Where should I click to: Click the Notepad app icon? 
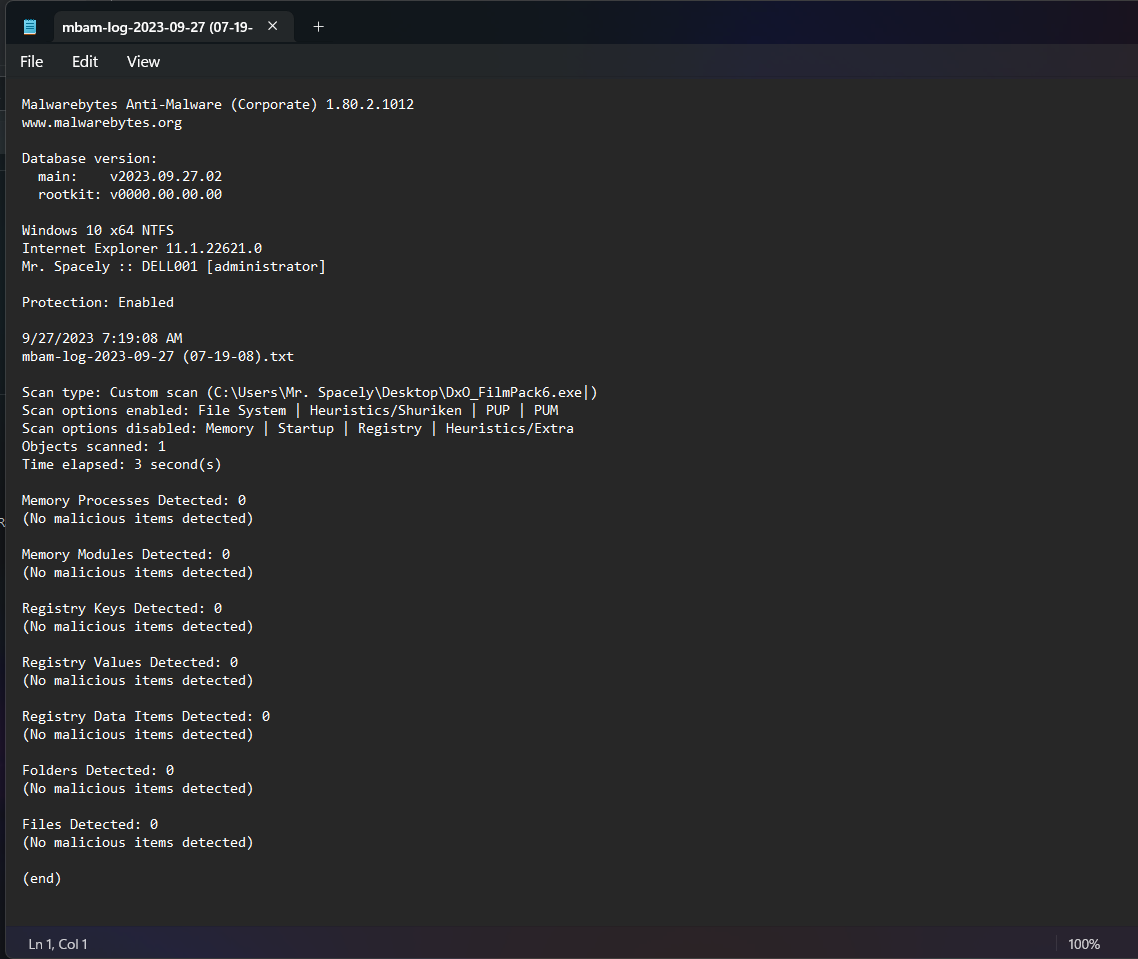tap(30, 27)
